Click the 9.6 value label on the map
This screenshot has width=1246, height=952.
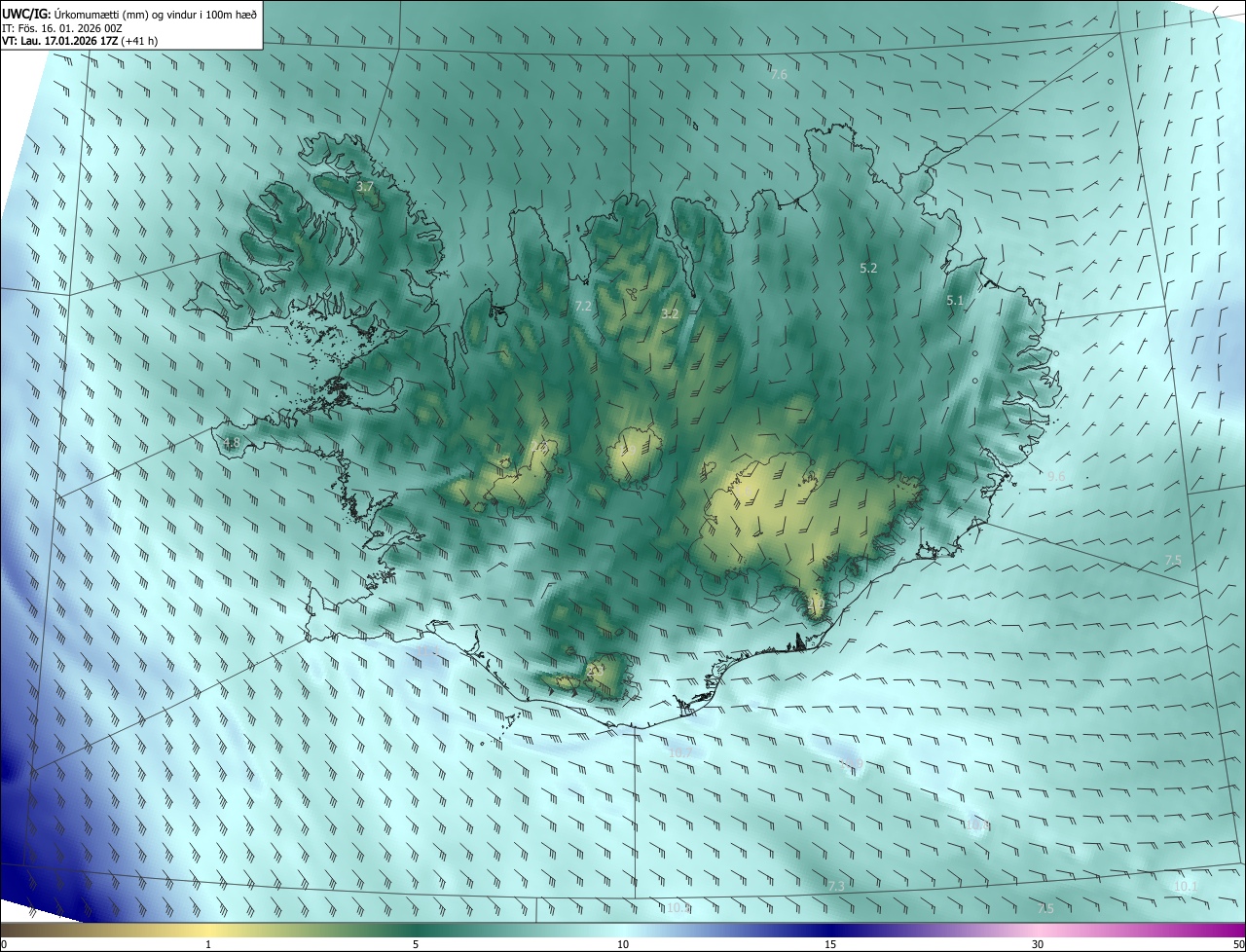(1057, 476)
